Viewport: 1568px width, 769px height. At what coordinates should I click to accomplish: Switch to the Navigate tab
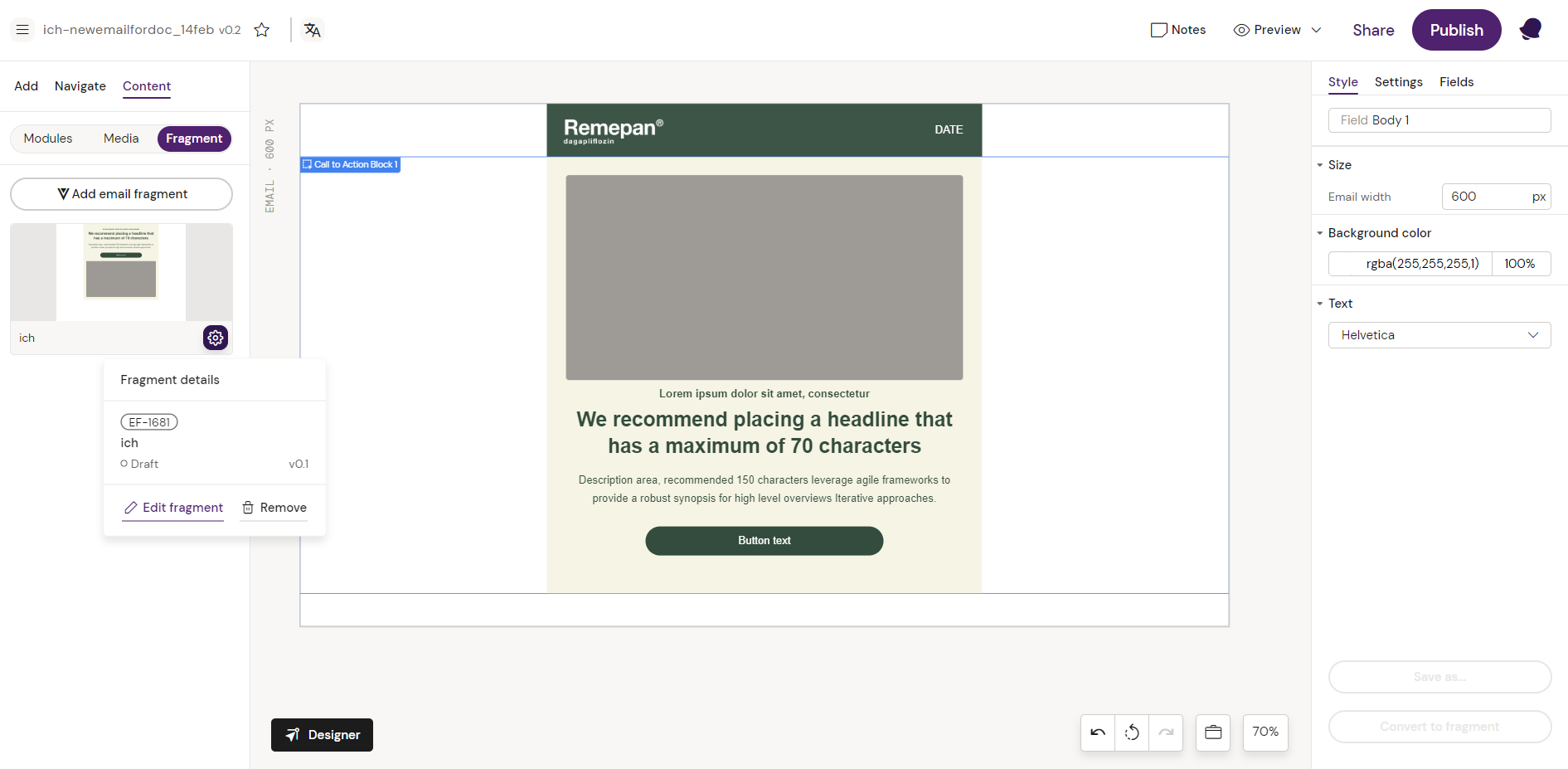point(80,86)
